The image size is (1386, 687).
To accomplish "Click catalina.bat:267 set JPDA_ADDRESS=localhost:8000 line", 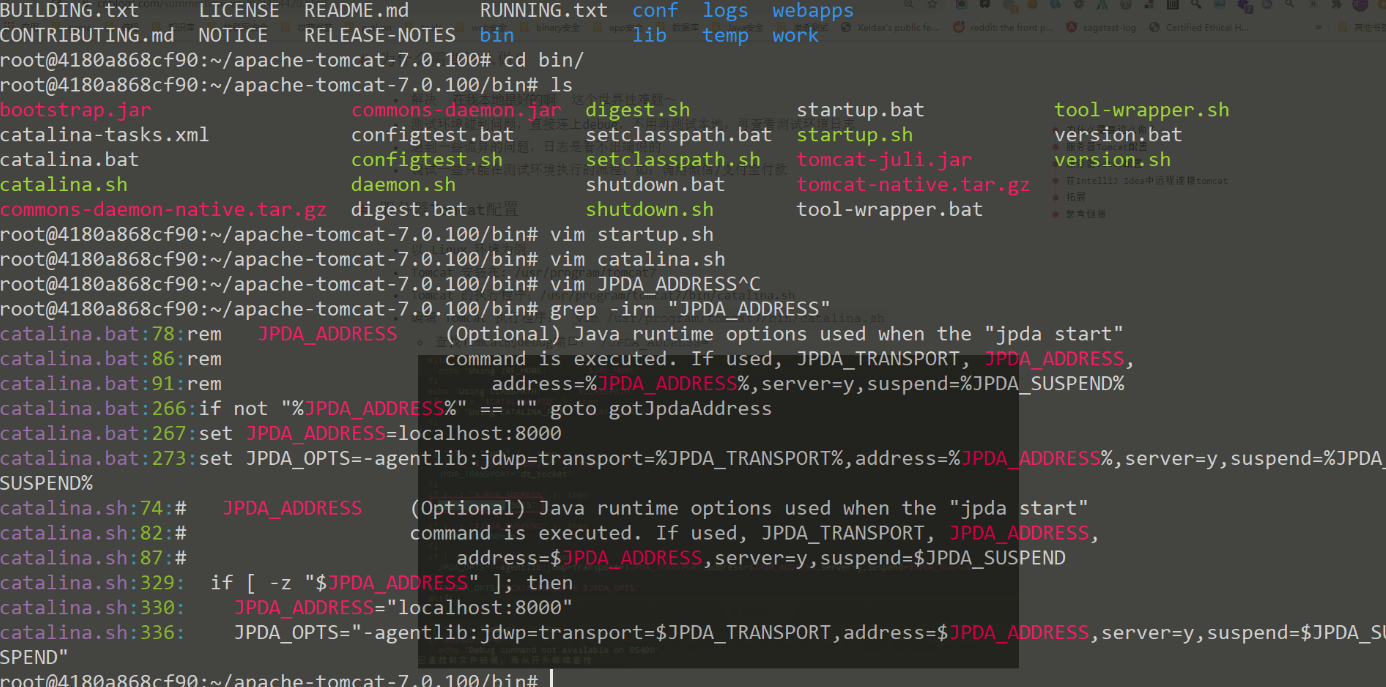I will pos(281,433).
